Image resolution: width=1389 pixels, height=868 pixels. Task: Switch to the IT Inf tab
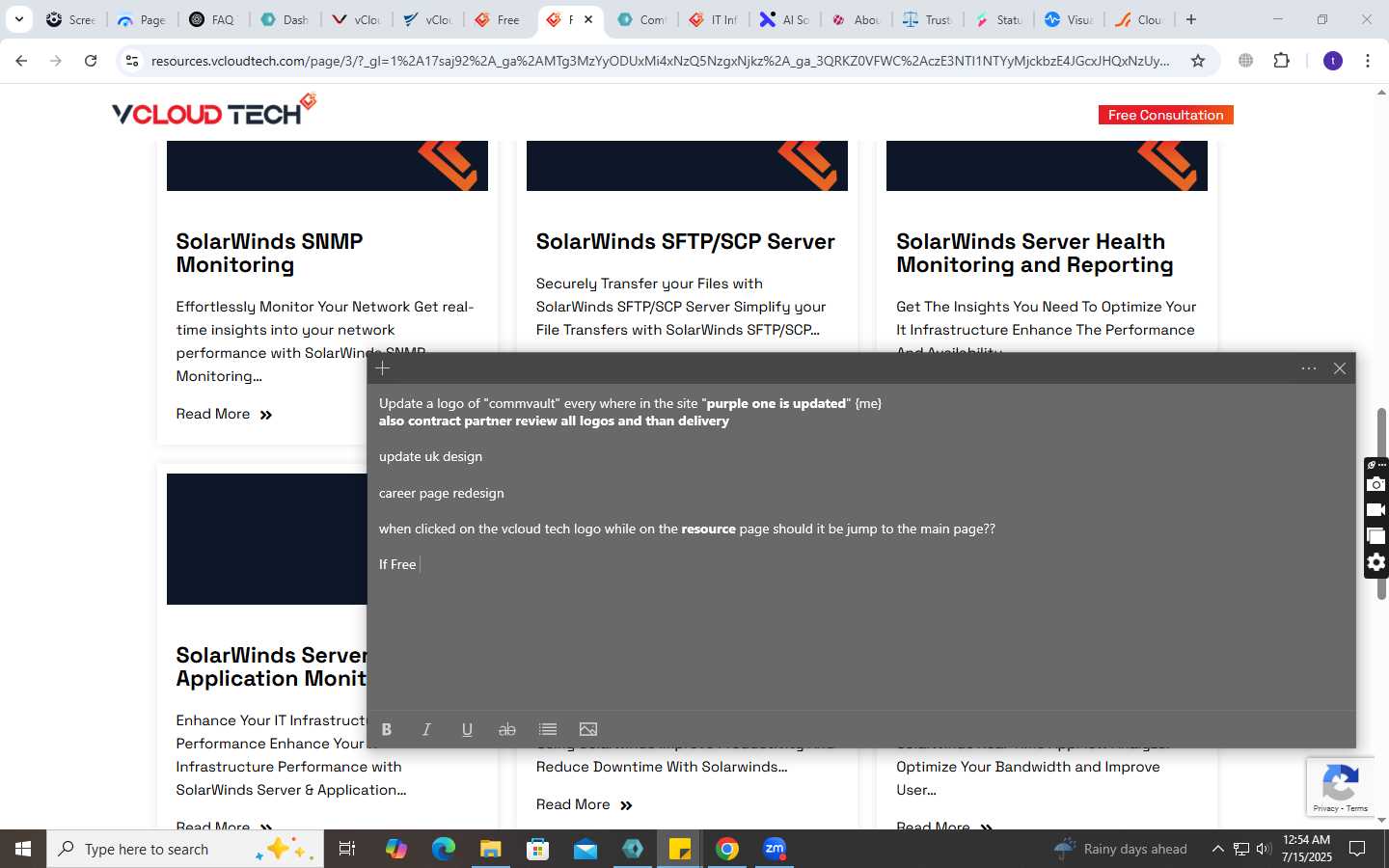713,19
